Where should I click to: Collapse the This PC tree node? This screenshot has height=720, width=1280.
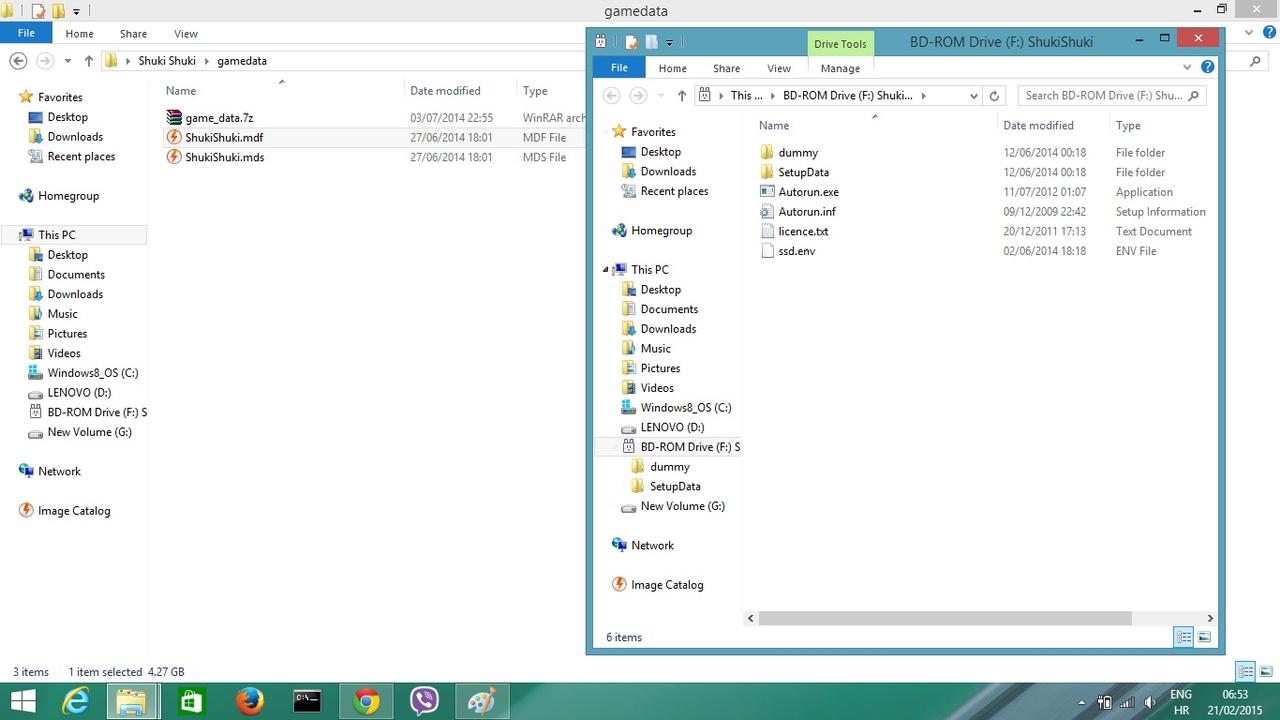(606, 270)
